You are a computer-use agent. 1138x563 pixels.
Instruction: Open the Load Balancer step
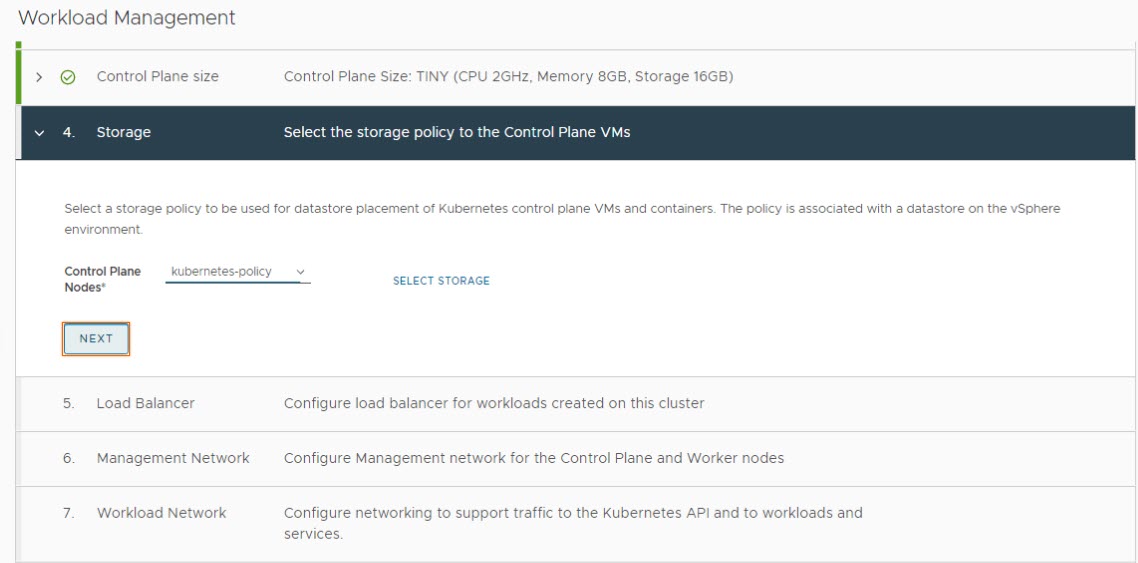[145, 403]
